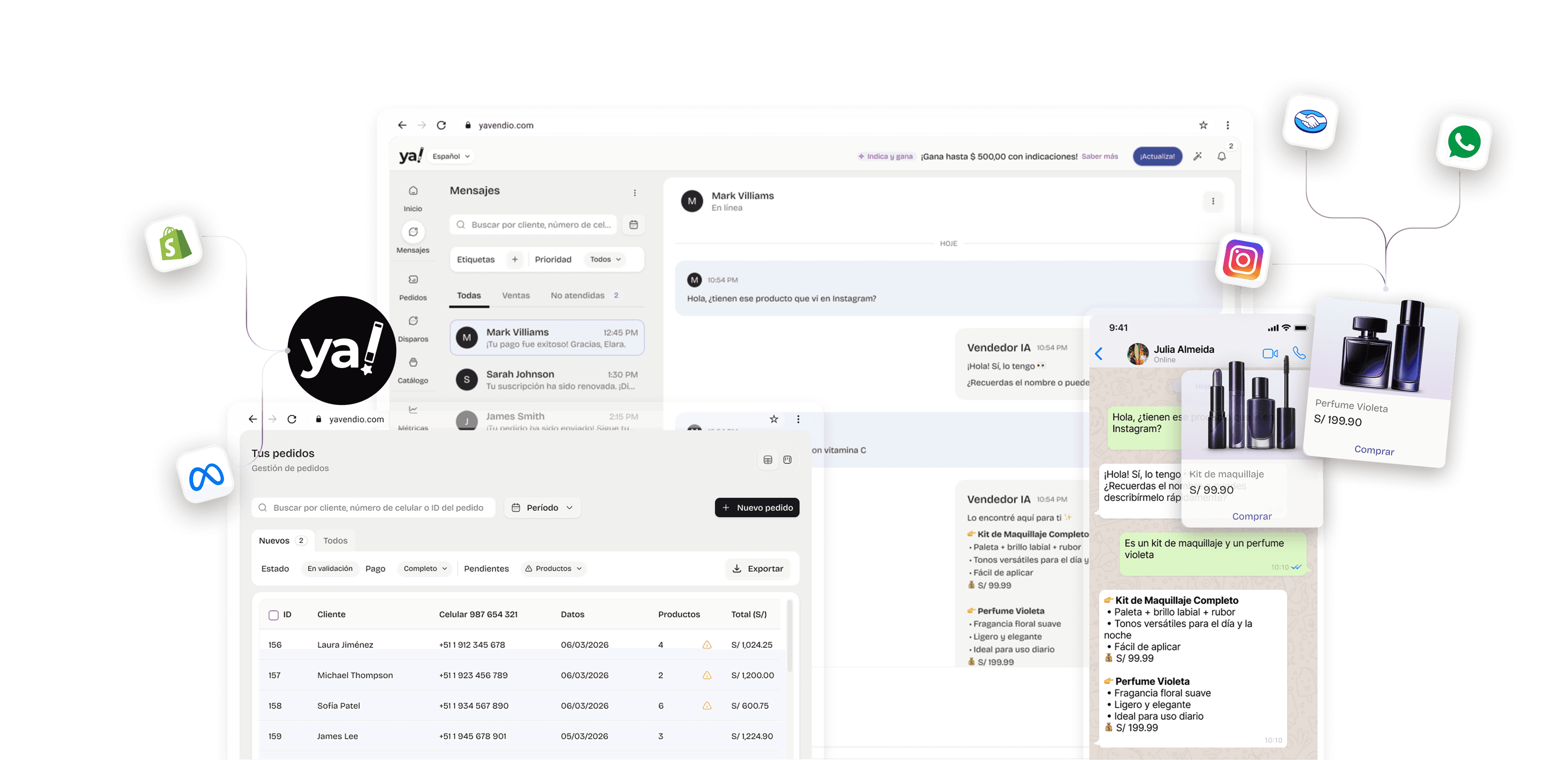Select the Todos orders tab
The width and height of the screenshot is (1568, 760).
click(335, 540)
